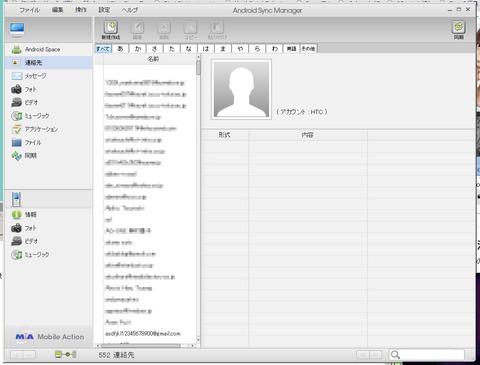The height and width of the screenshot is (365, 480).
Task: Open the File (ファイル) menu
Action: [x=29, y=10]
